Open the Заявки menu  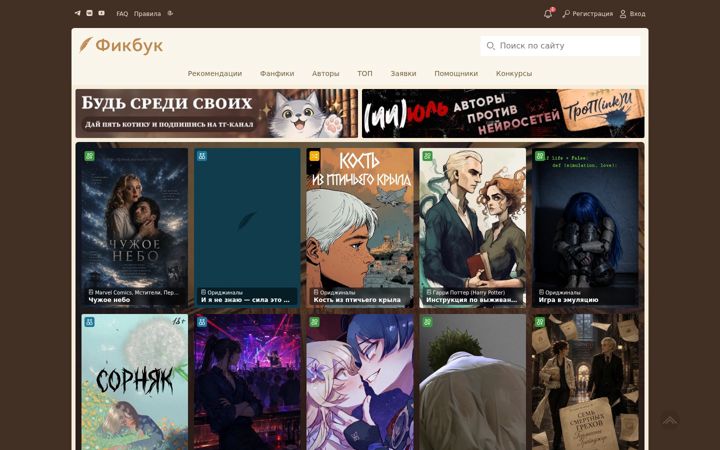click(x=403, y=73)
